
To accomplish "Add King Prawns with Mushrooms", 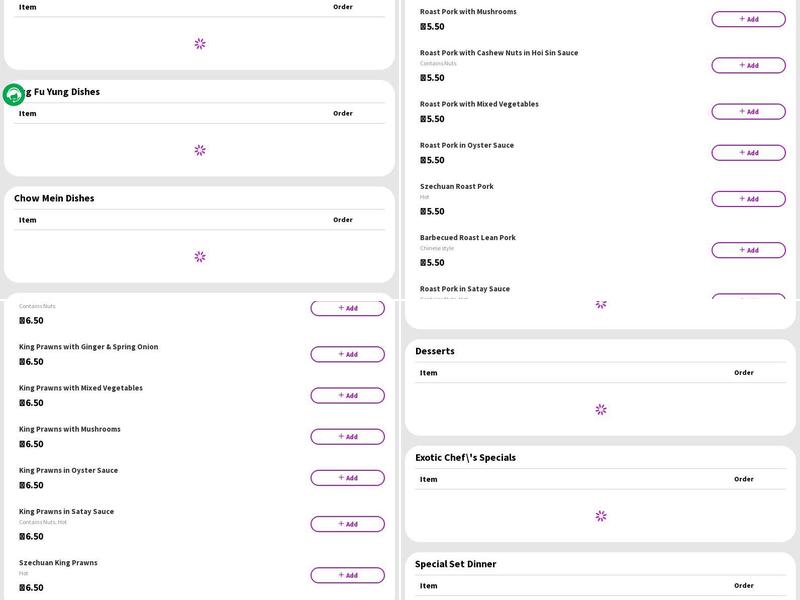I will coord(347,437).
